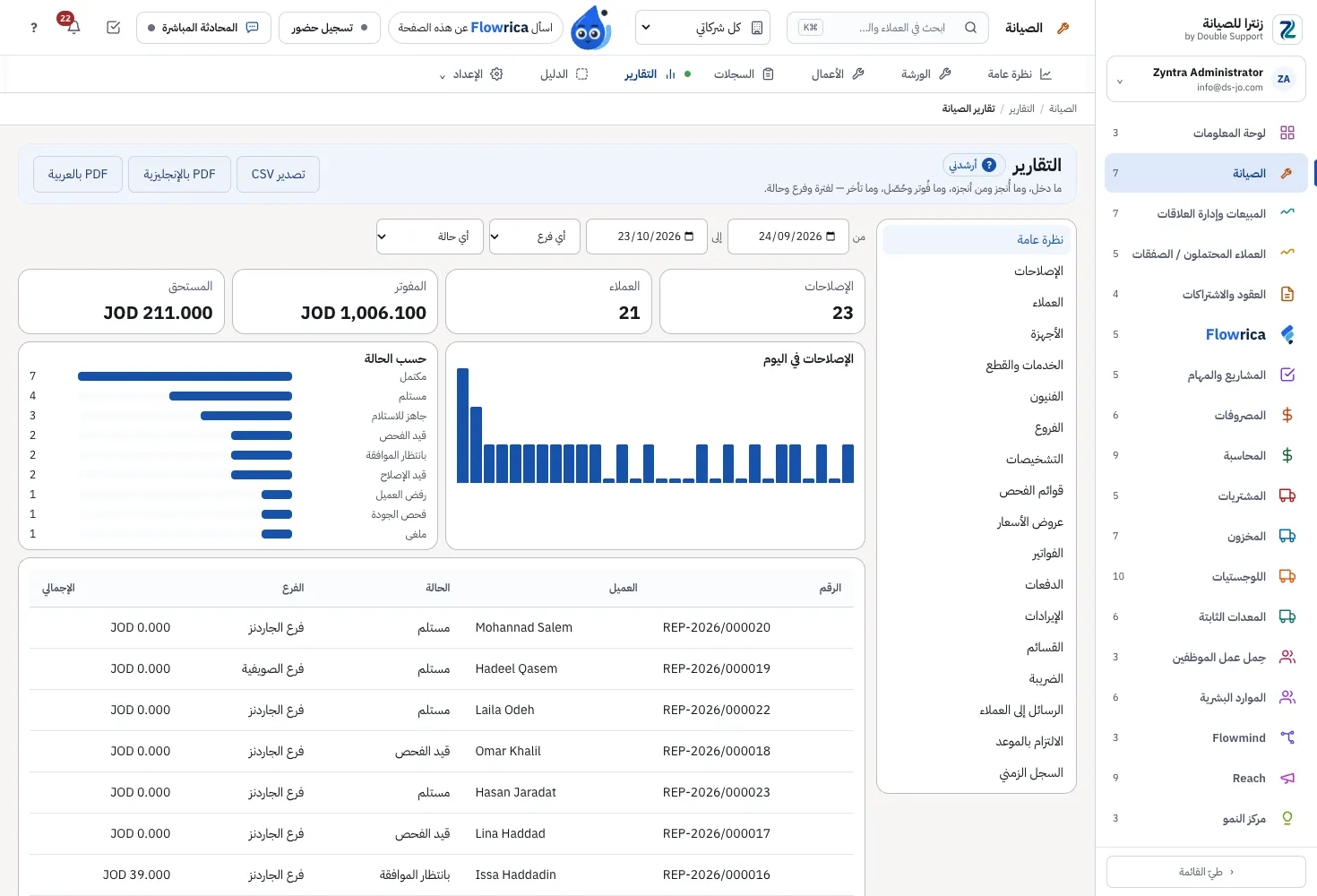This screenshot has width=1317, height=896.
Task: Switch to نظرة عامة overview tab
Action: tap(1020, 74)
